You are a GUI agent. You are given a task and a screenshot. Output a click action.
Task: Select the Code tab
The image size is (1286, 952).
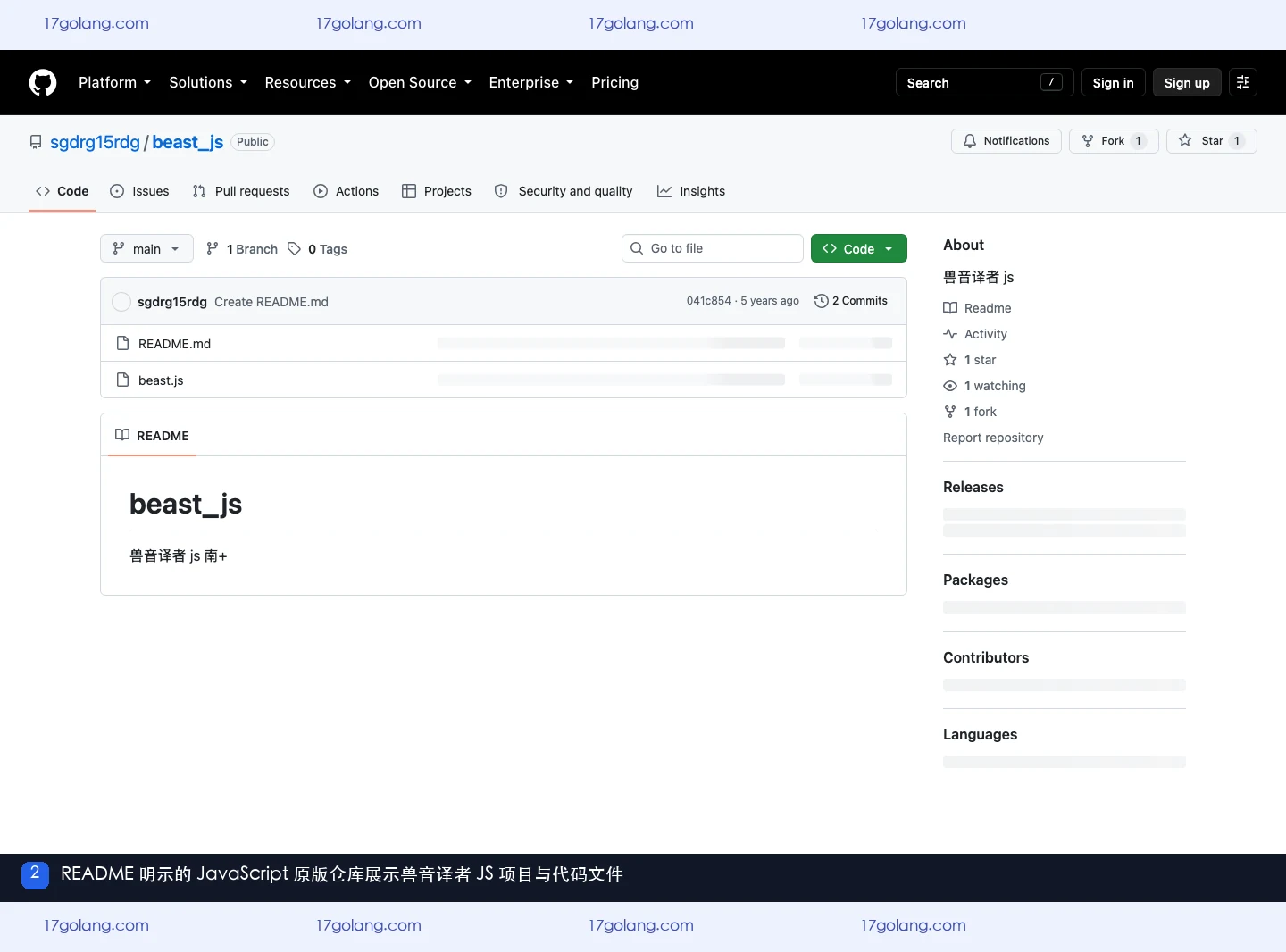point(63,191)
